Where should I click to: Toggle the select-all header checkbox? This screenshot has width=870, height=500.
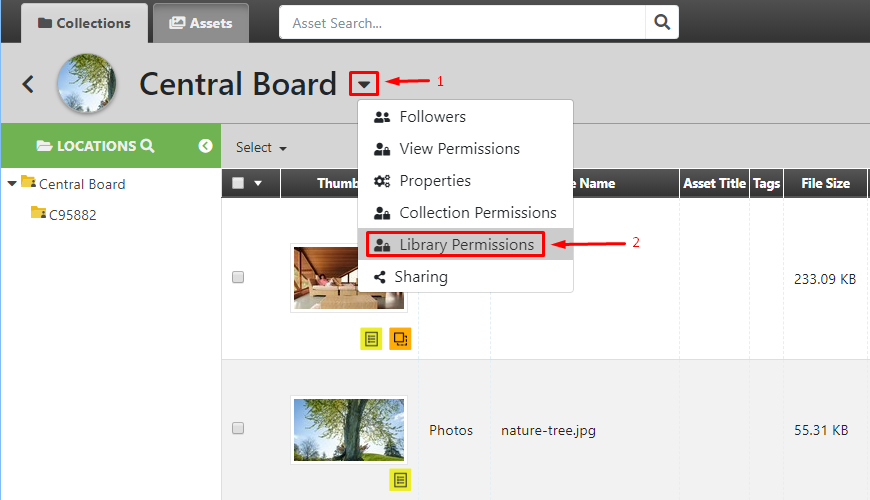pyautogui.click(x=238, y=183)
